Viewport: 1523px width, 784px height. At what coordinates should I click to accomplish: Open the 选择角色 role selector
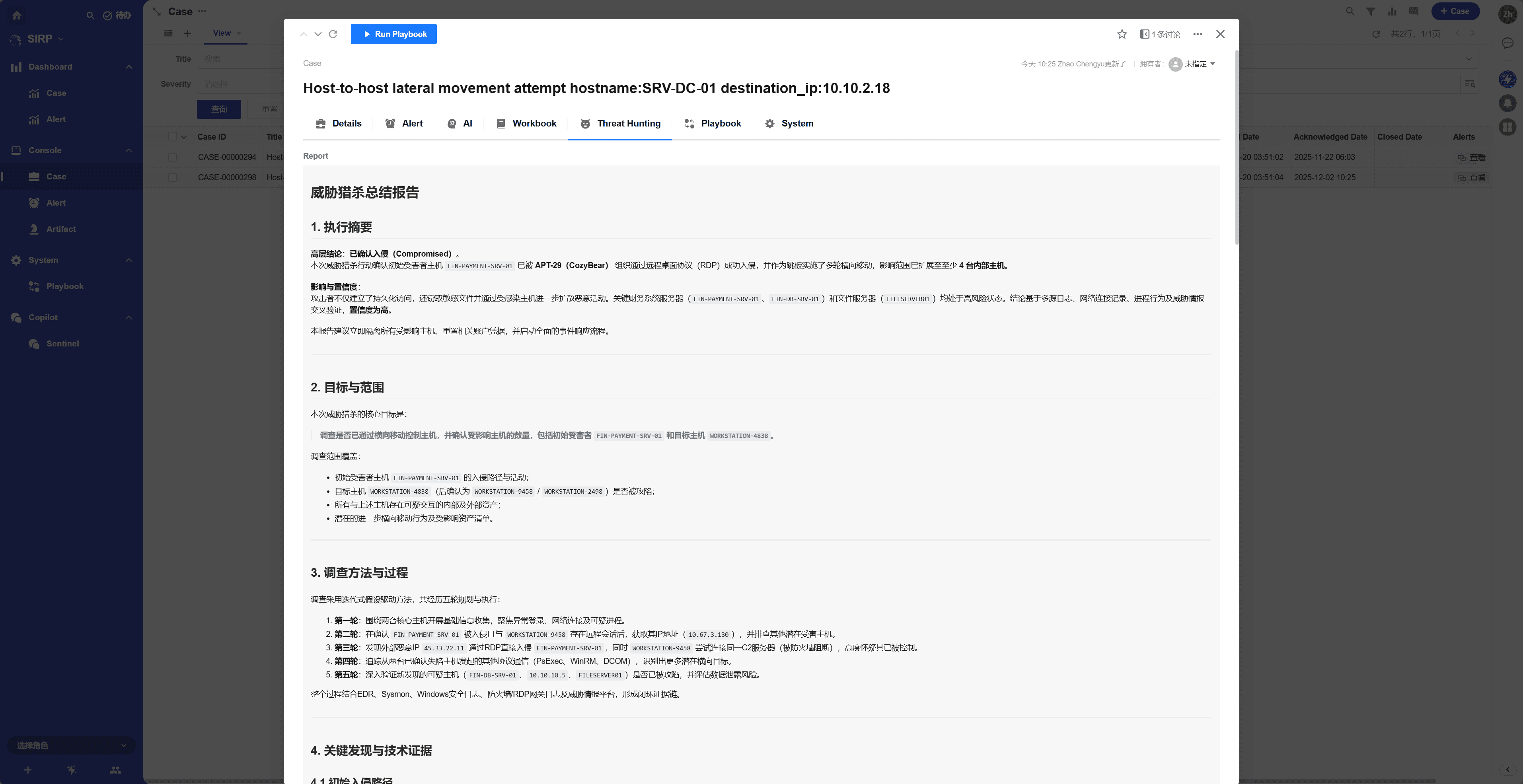(71, 745)
